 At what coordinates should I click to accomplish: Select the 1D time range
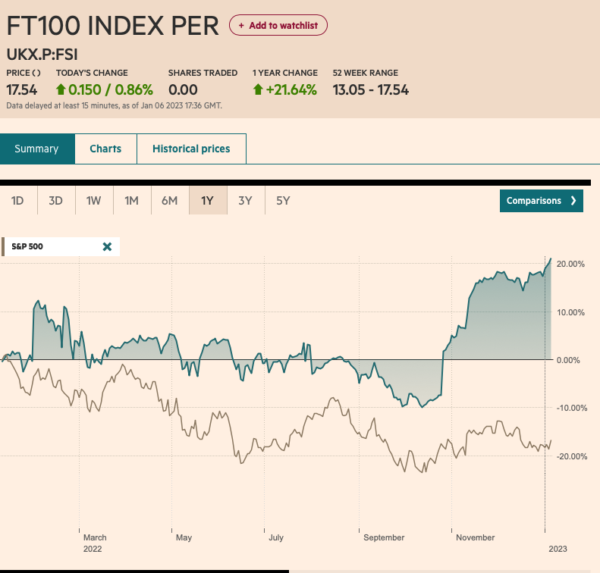pos(18,201)
